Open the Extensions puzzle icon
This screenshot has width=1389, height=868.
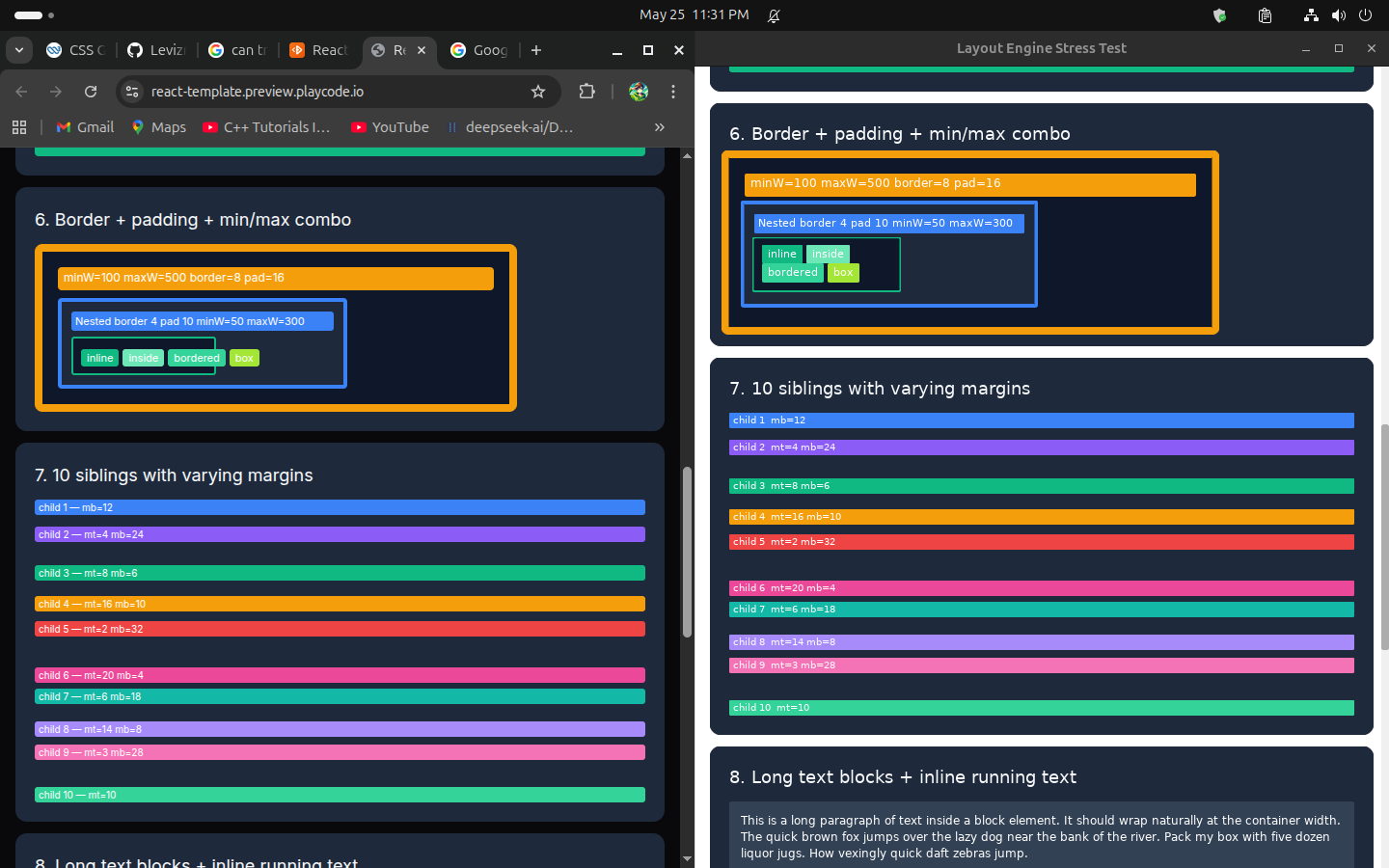586,92
